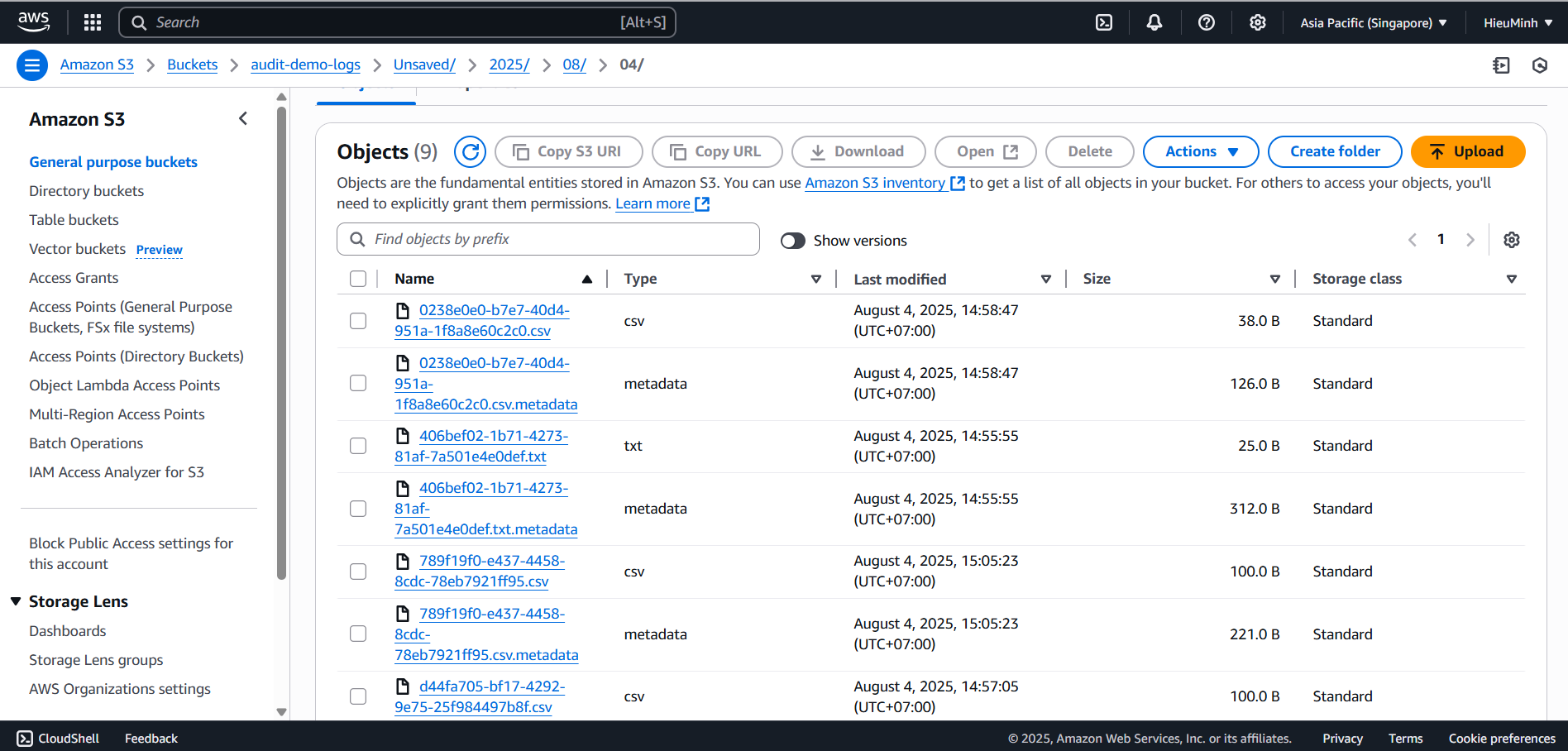The width and height of the screenshot is (1568, 751).
Task: Check the 0238e0e0 csv object row
Action: (x=358, y=321)
